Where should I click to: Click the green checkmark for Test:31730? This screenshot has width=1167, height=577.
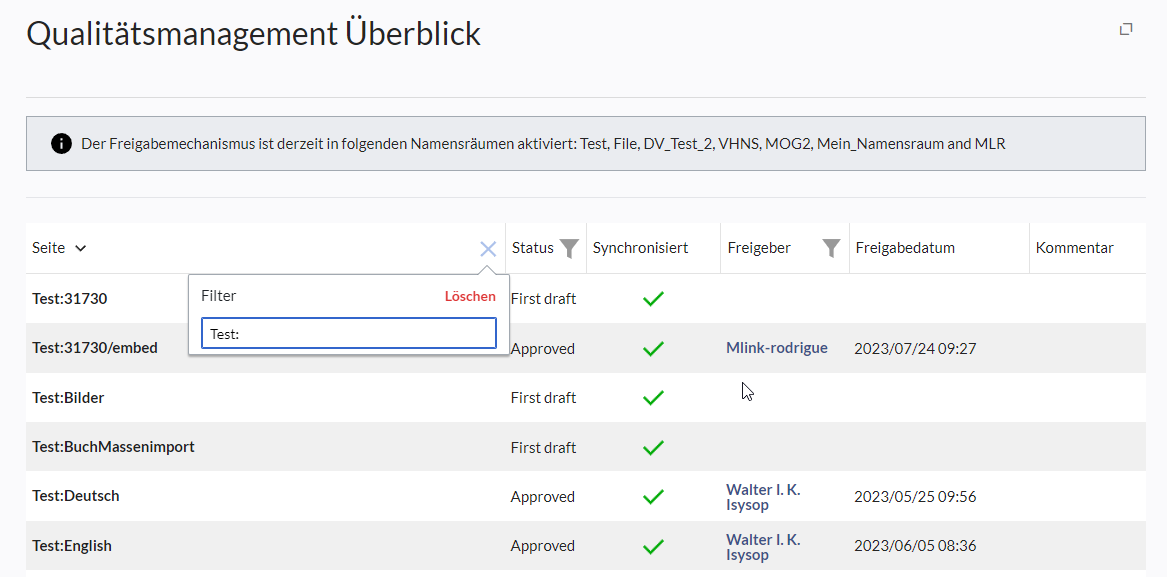pos(653,299)
